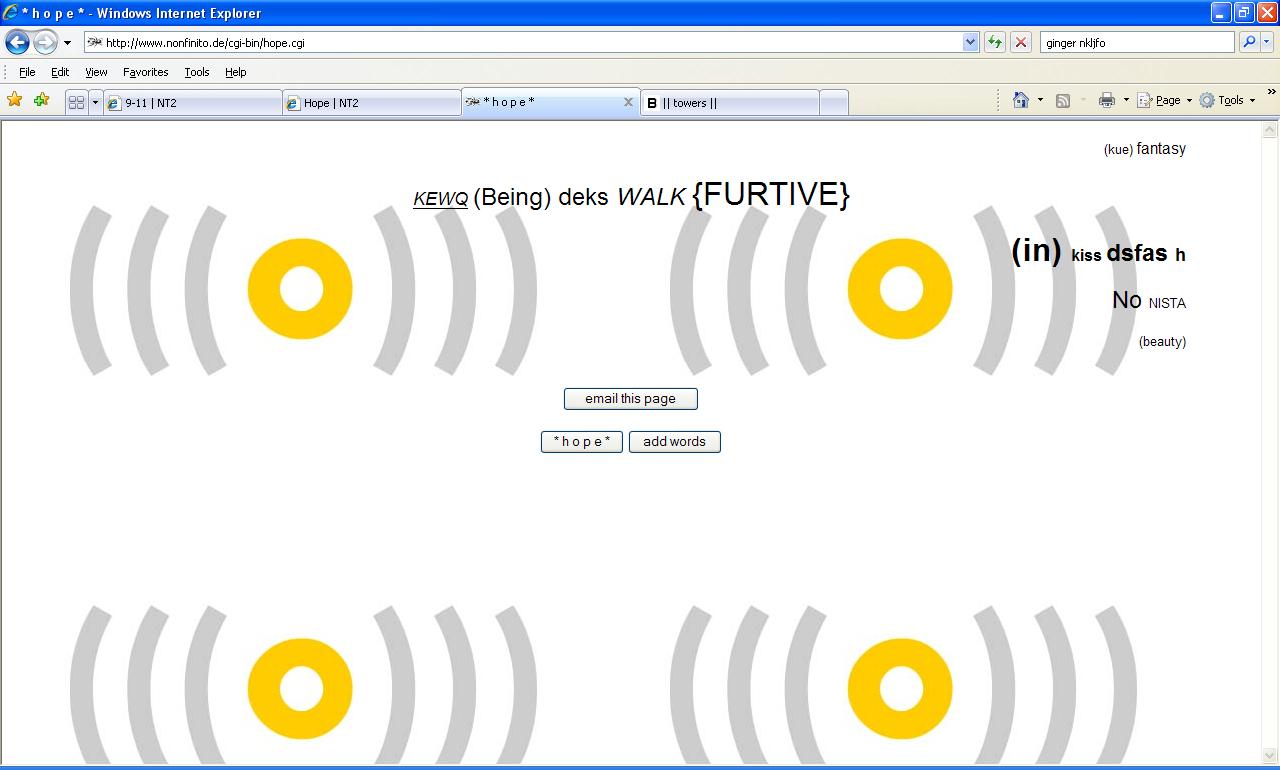
Task: Click the Add to Favorites star-plus icon
Action: (41, 100)
